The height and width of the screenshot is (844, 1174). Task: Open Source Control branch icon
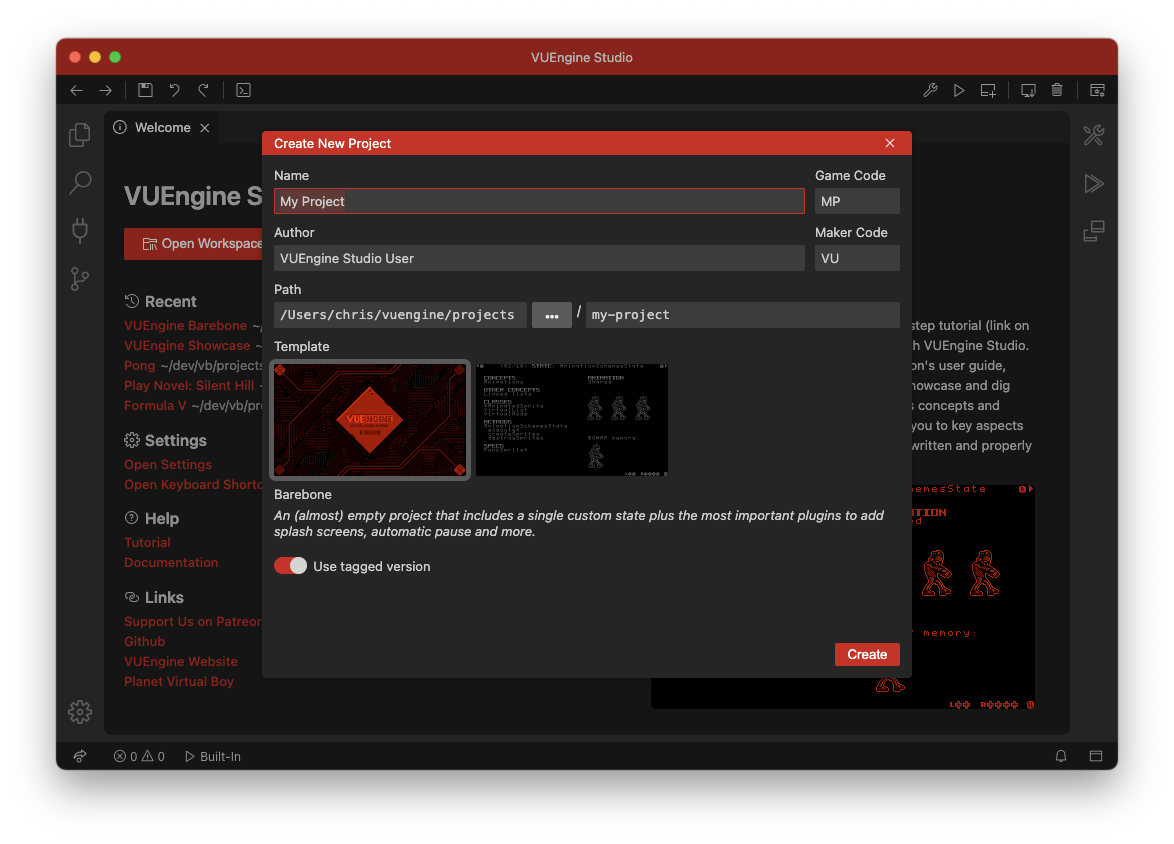[79, 279]
